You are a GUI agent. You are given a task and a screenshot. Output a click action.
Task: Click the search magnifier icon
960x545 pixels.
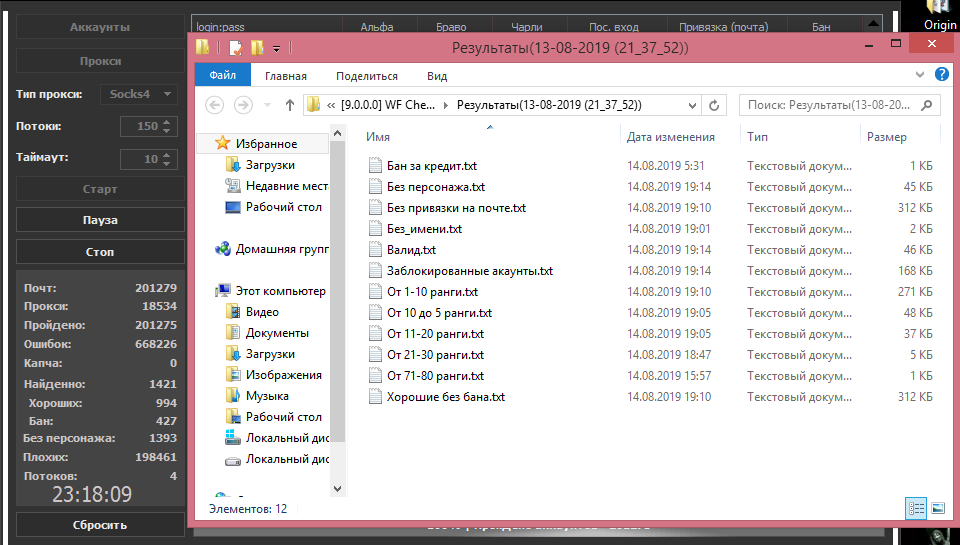(x=927, y=105)
